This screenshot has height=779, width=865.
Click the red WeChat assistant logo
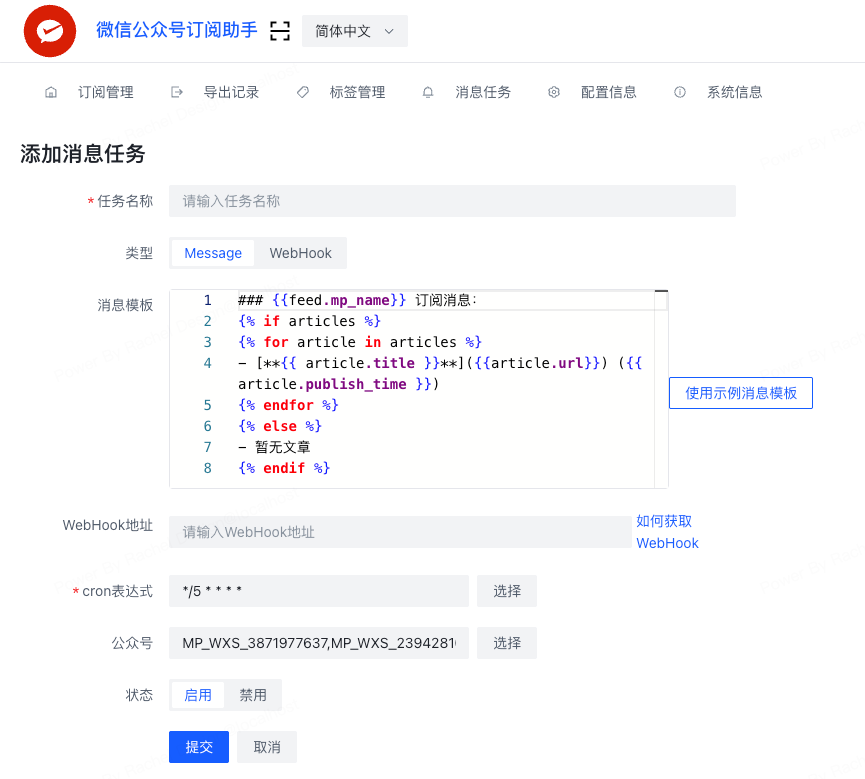[x=50, y=31]
